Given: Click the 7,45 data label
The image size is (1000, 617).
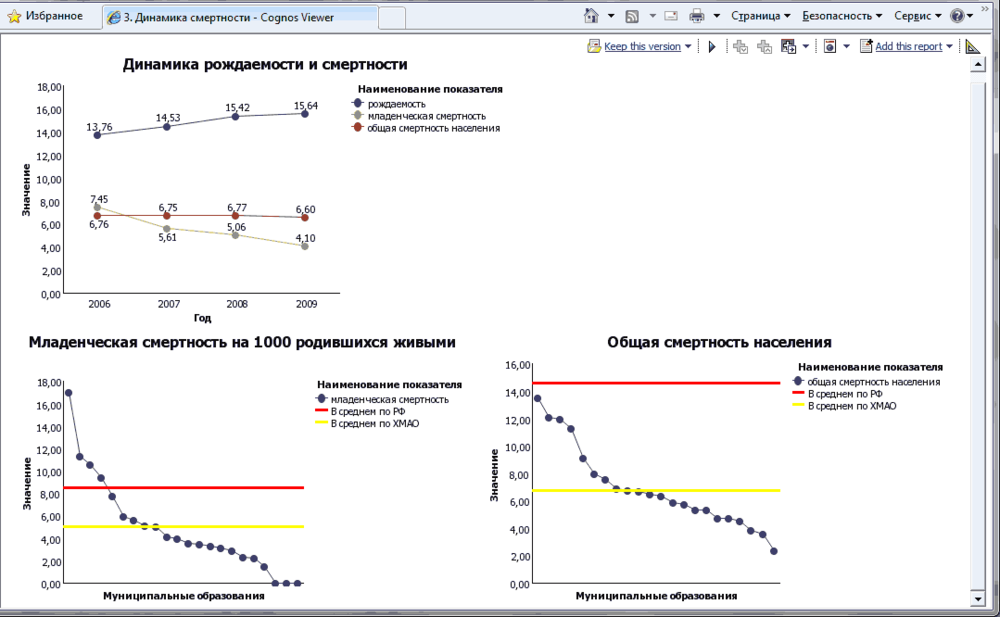Looking at the screenshot, I should (99, 199).
